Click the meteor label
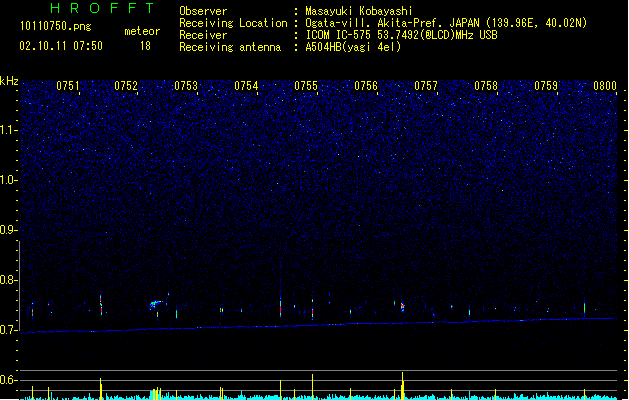 (x=142, y=31)
